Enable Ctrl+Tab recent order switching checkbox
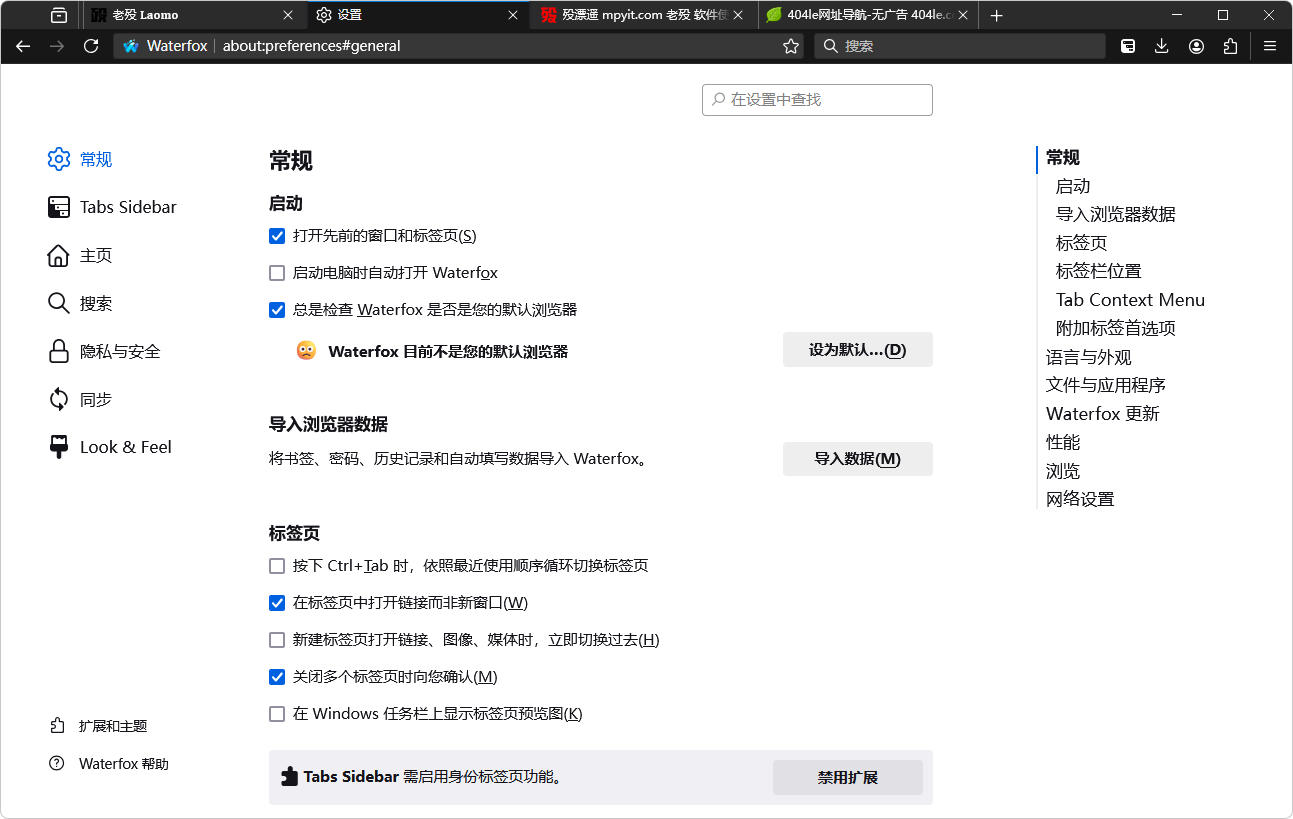This screenshot has height=819, width=1293. [x=277, y=566]
